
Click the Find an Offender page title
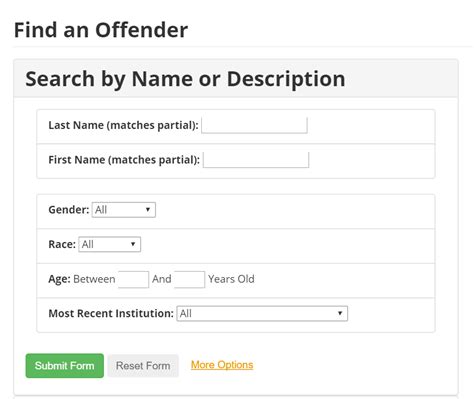coord(101,30)
